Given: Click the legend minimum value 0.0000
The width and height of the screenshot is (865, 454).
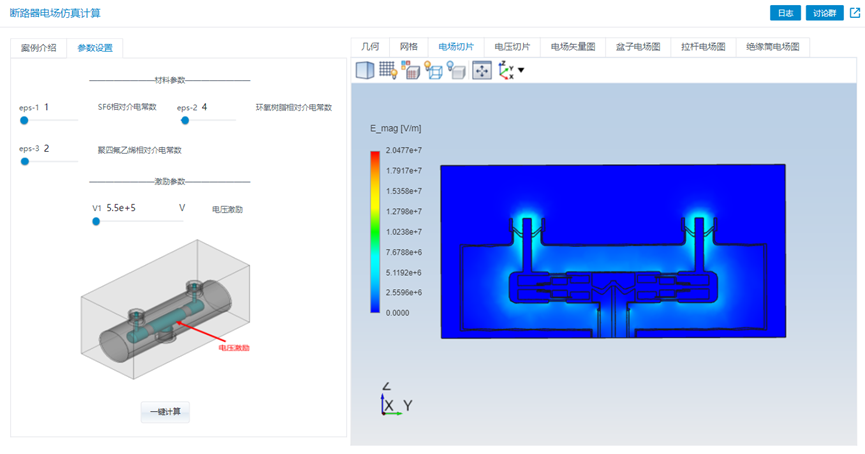Looking at the screenshot, I should 397,313.
